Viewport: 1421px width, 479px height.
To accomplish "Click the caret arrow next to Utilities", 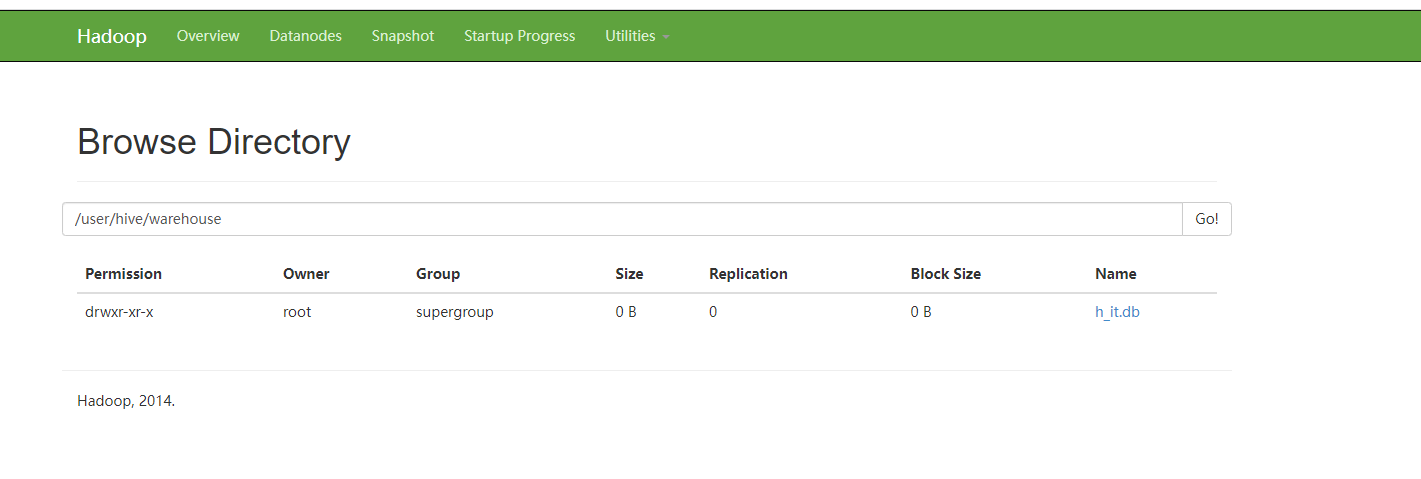I will pos(666,37).
